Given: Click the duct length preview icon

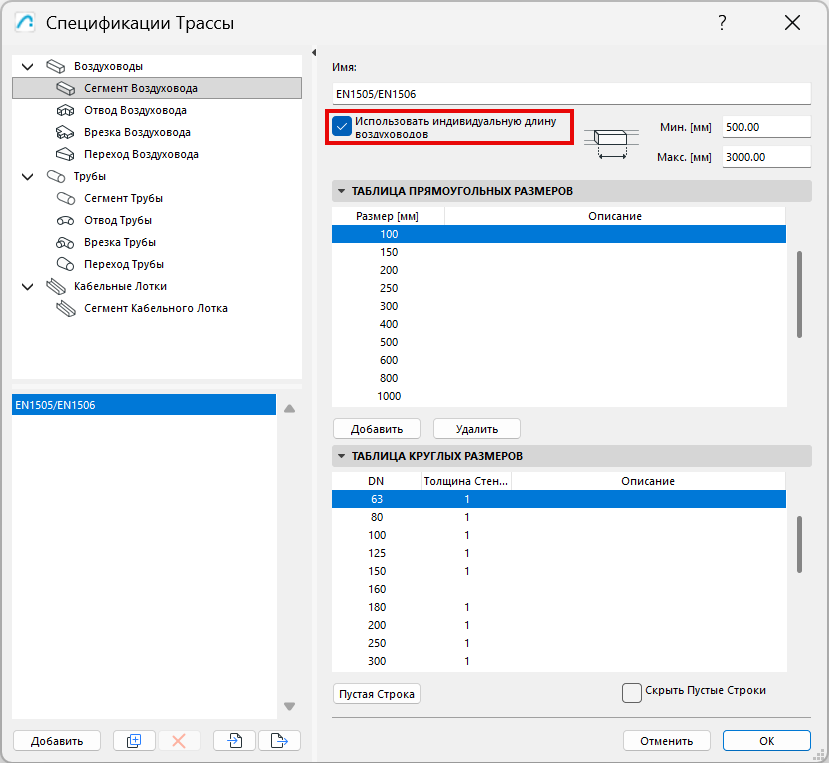Looking at the screenshot, I should coord(611,143).
